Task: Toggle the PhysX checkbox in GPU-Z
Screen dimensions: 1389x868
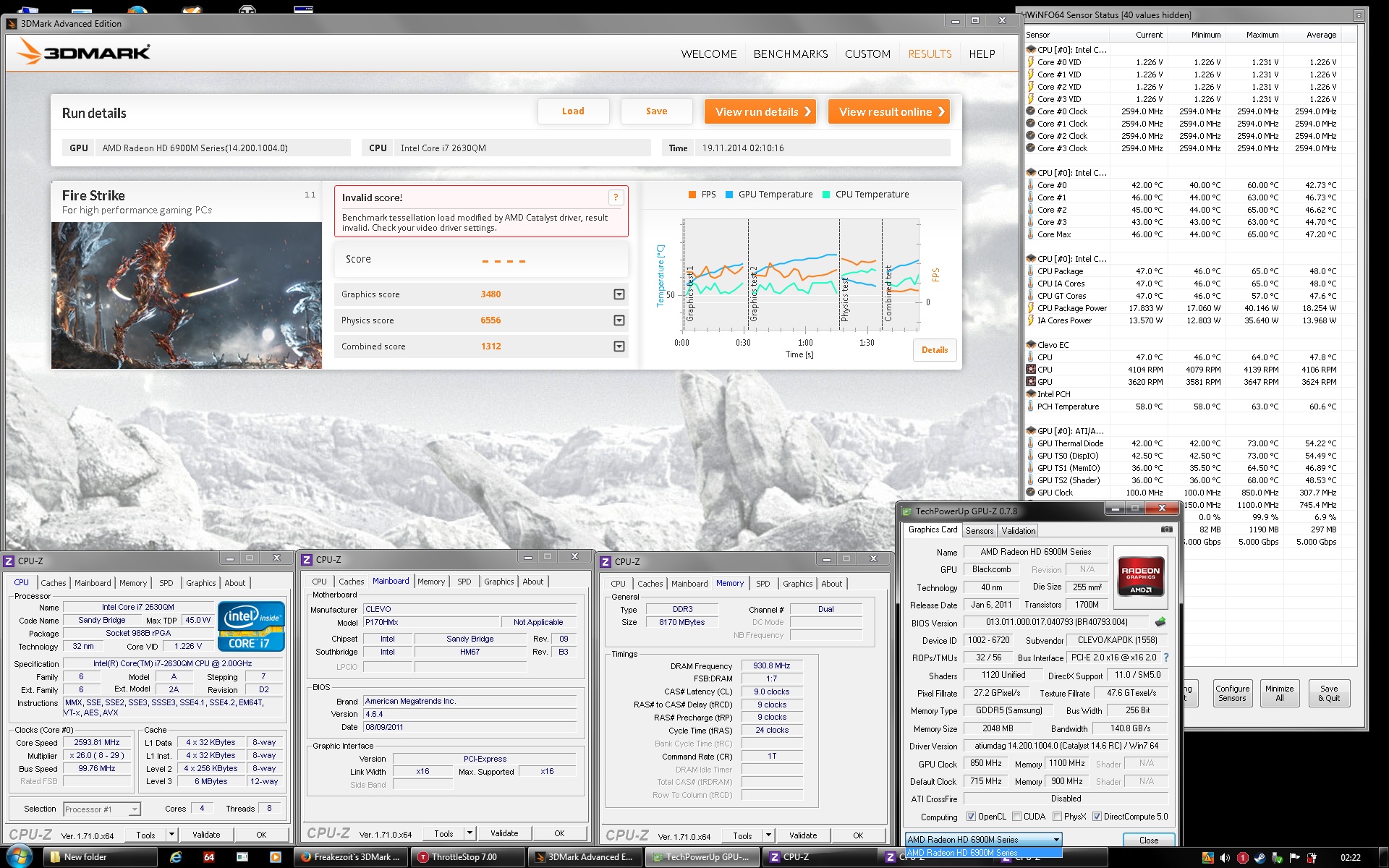Action: click(1057, 817)
